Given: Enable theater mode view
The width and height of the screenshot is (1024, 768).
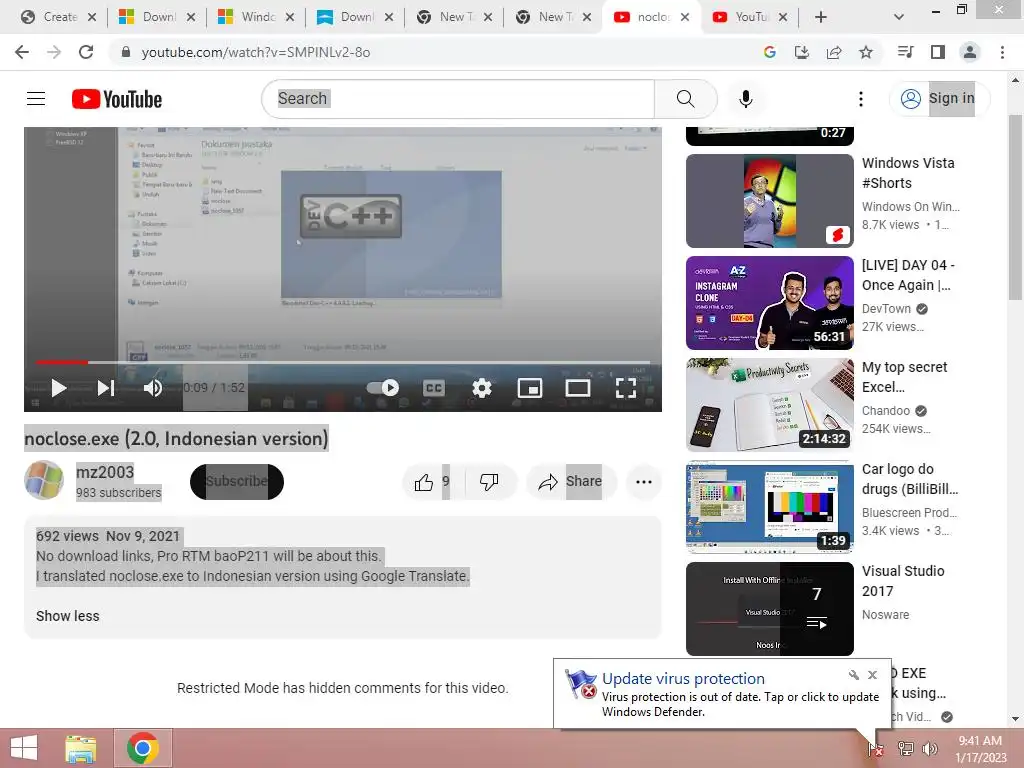Looking at the screenshot, I should click(x=578, y=388).
